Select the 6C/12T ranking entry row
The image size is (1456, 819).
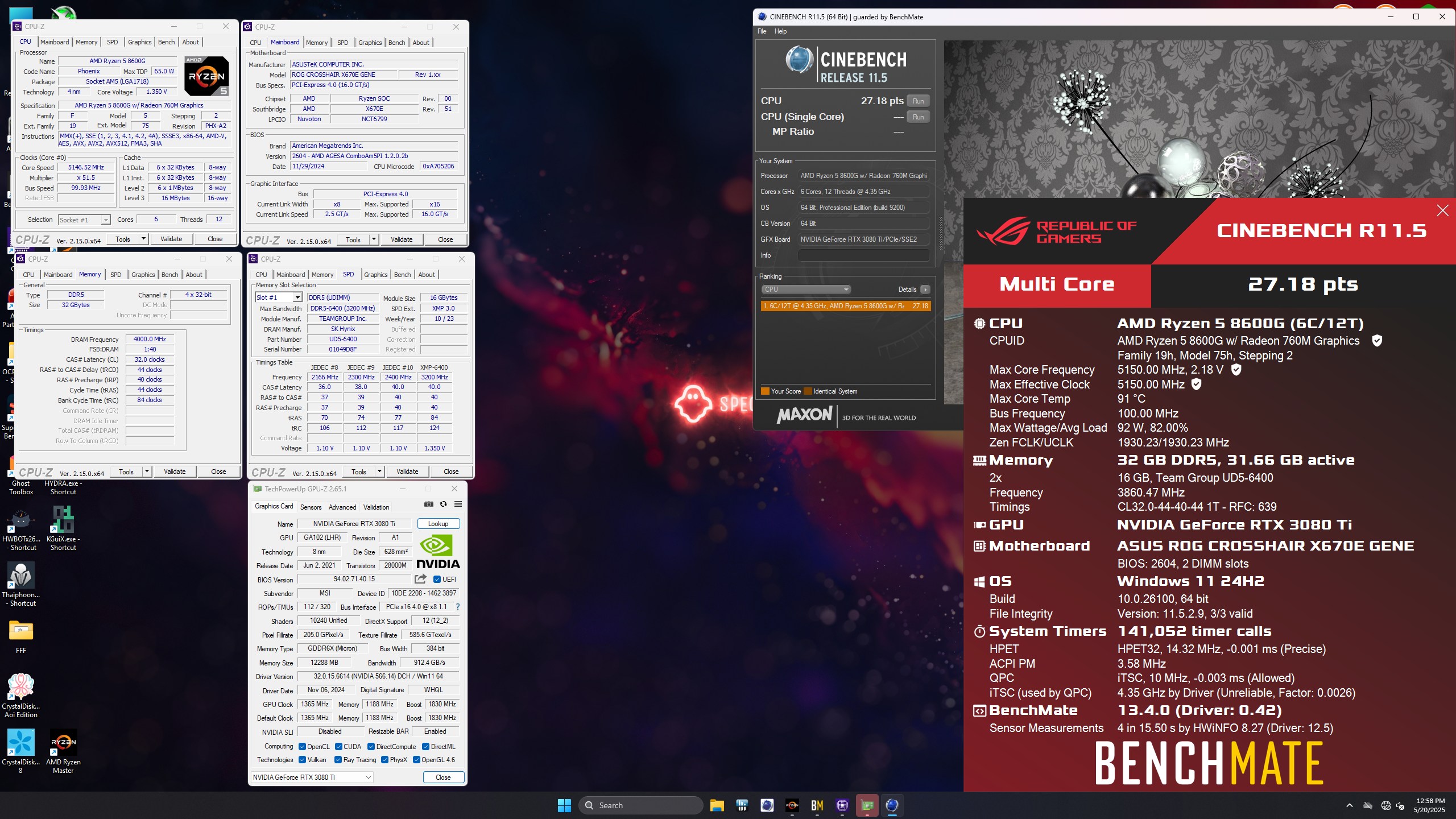tap(845, 306)
